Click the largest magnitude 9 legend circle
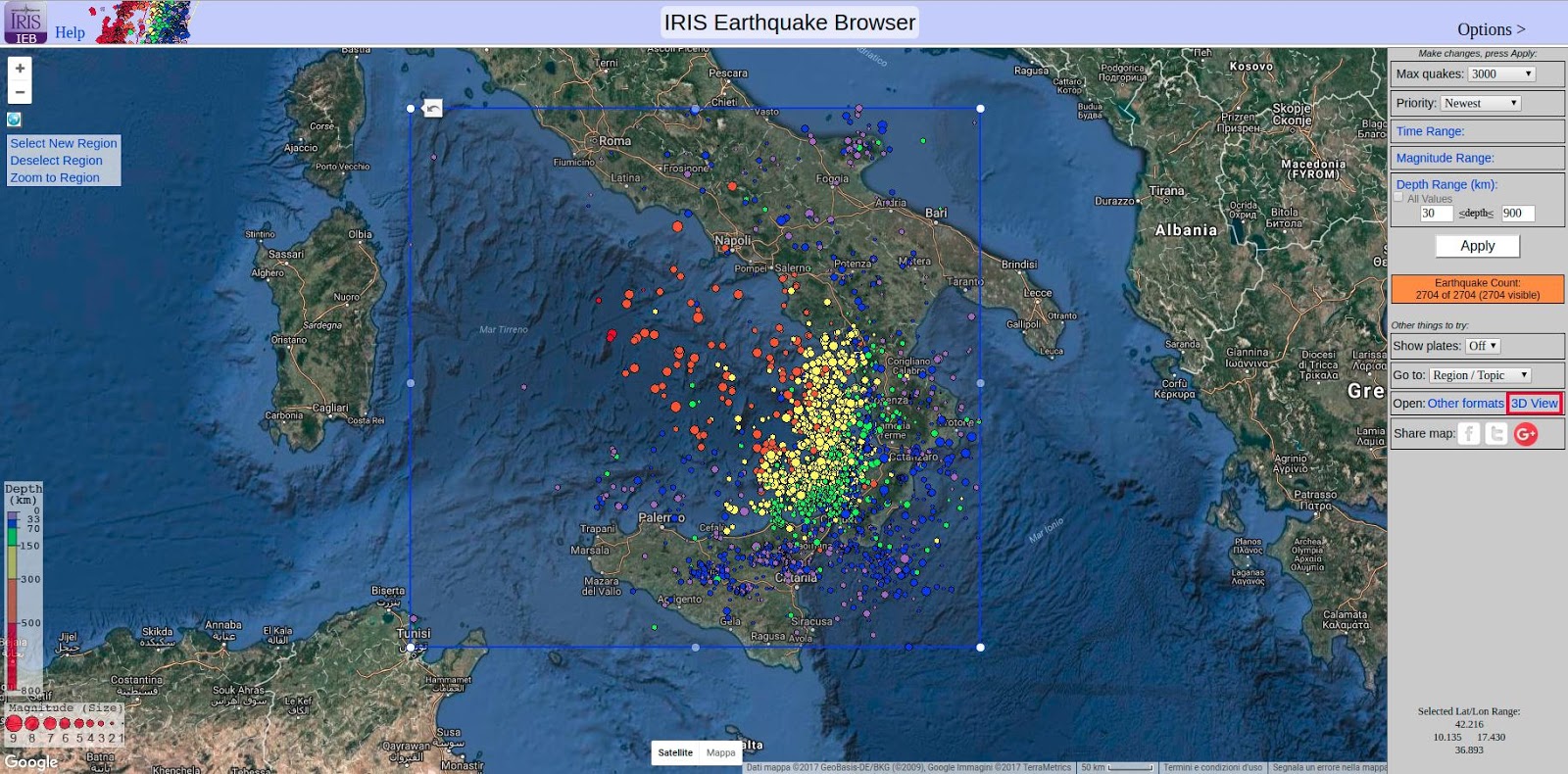Viewport: 1568px width, 774px height. coord(14,724)
